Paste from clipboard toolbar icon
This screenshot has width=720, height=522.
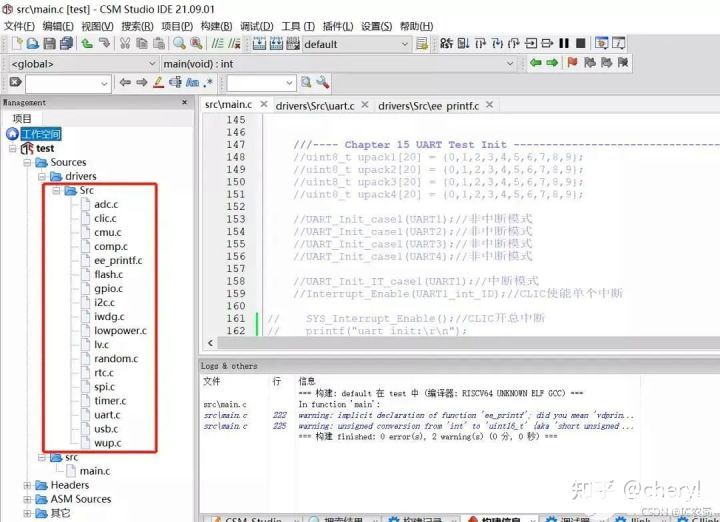pyautogui.click(x=159, y=44)
